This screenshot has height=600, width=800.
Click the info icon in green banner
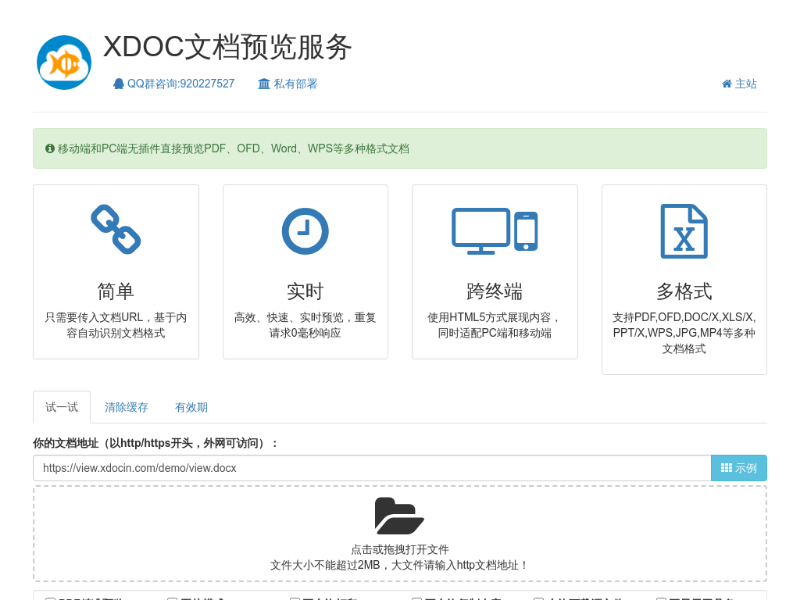coord(50,149)
